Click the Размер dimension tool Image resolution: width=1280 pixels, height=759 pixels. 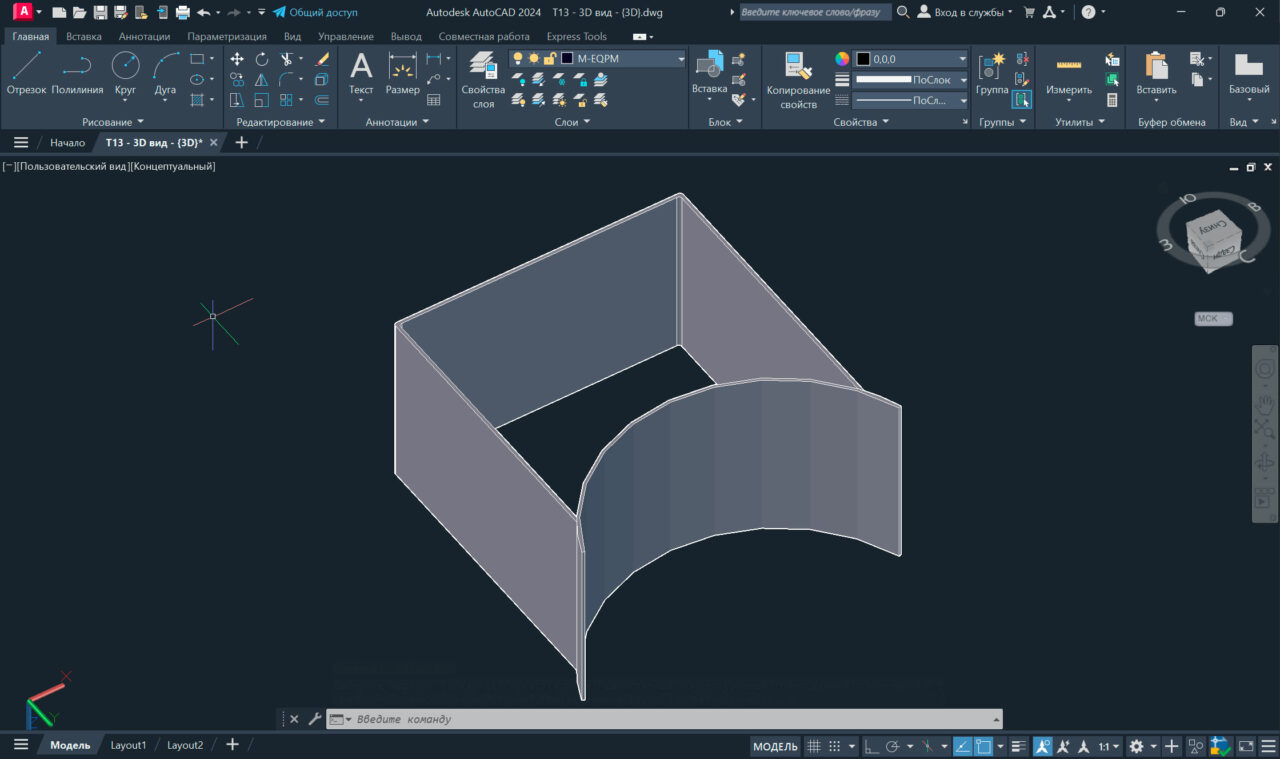pyautogui.click(x=402, y=74)
